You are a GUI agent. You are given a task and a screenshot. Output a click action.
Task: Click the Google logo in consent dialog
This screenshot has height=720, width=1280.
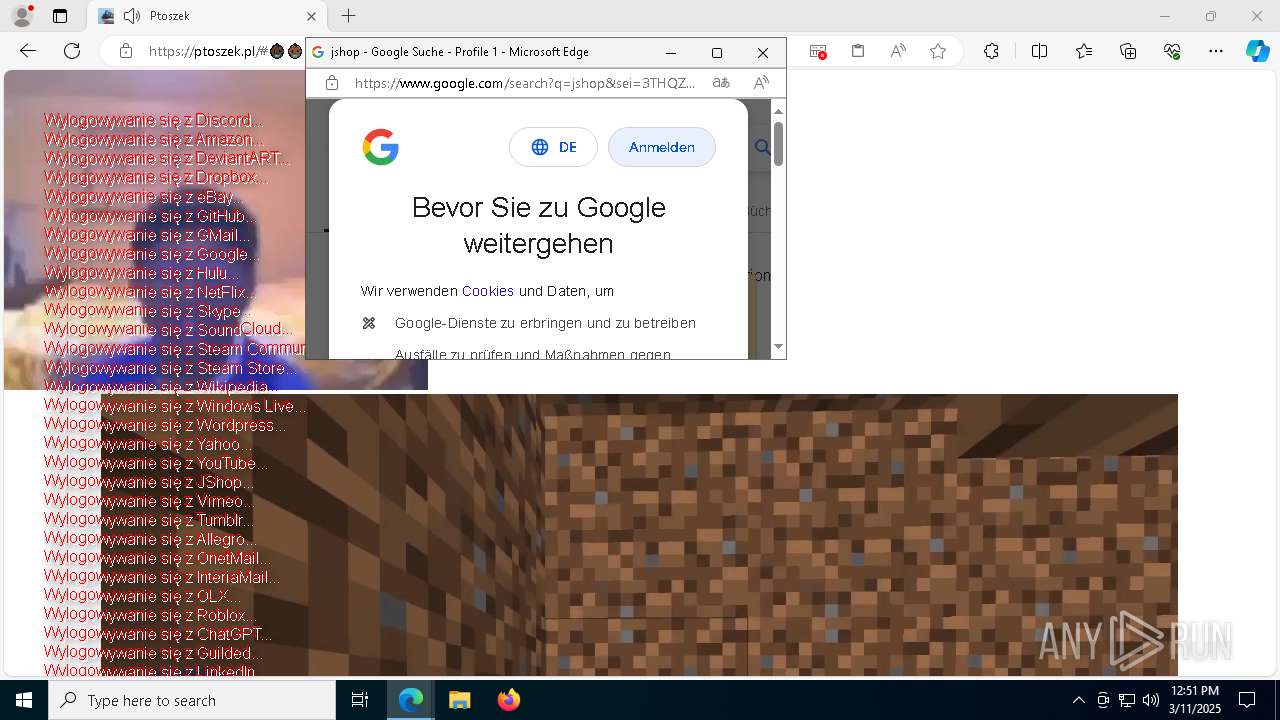click(381, 147)
